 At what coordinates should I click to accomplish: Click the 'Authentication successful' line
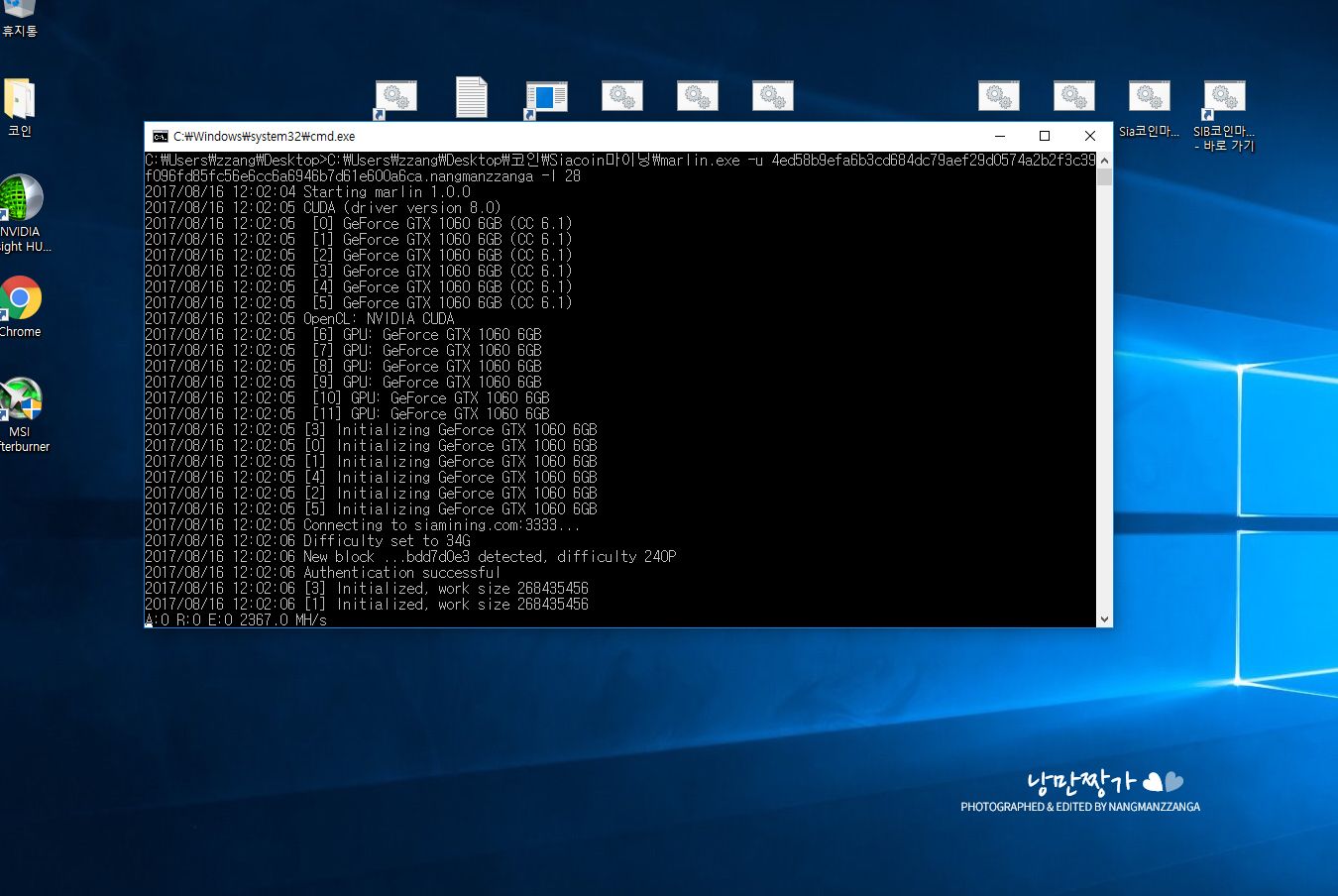click(x=323, y=573)
